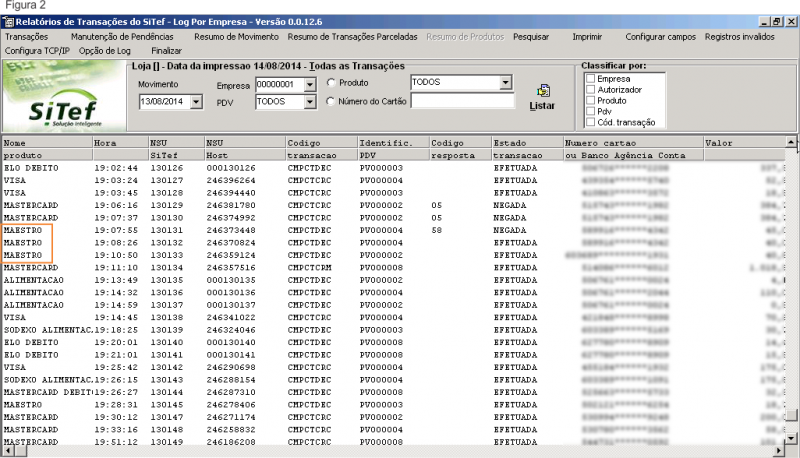800x458 pixels.
Task: Select the ALIMENTACAO row at 19:13:49
Action: coord(393,280)
